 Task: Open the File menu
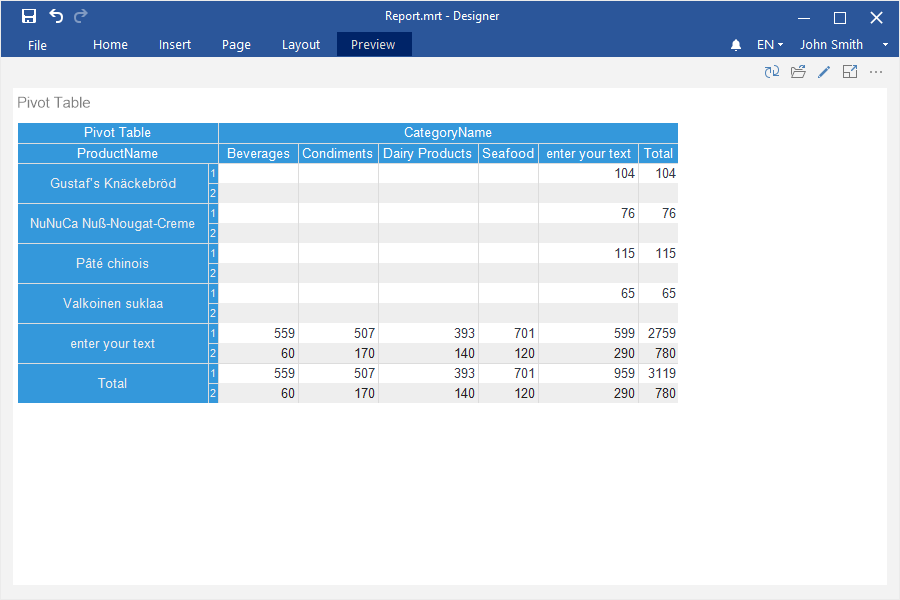pyautogui.click(x=37, y=45)
